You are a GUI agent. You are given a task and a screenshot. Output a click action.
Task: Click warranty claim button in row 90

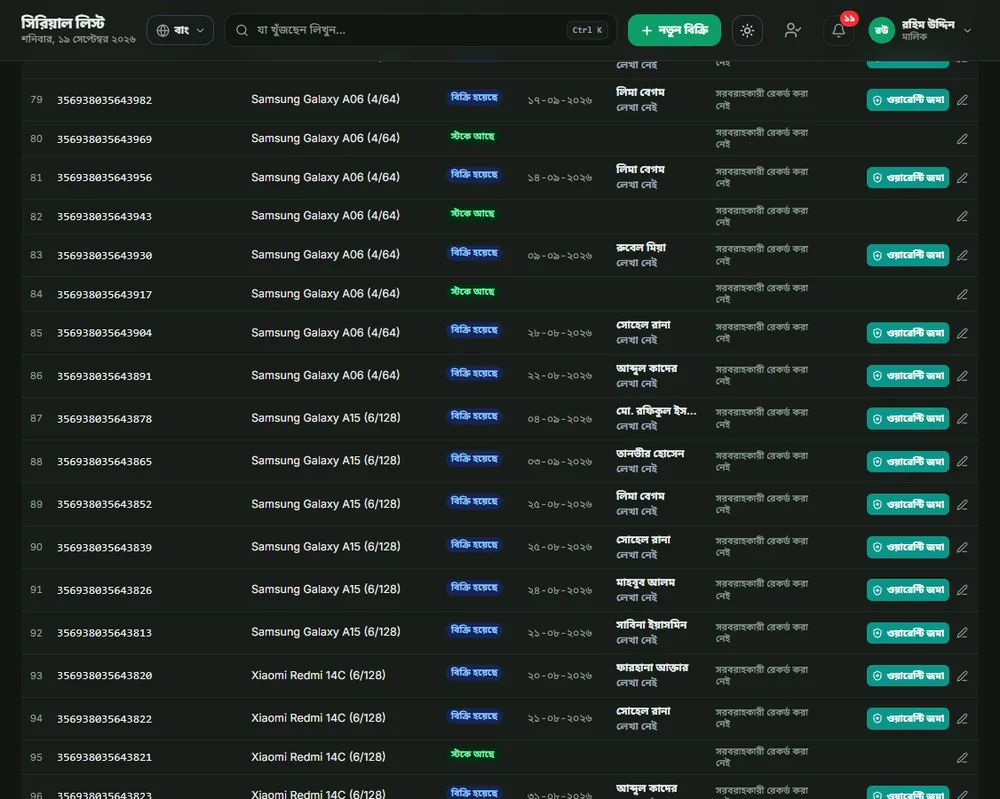pos(908,547)
